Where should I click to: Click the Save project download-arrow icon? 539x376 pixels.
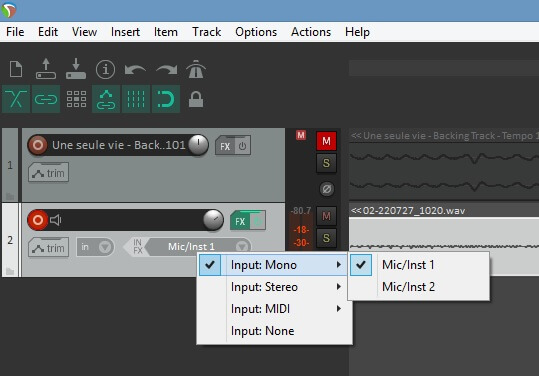[76, 69]
